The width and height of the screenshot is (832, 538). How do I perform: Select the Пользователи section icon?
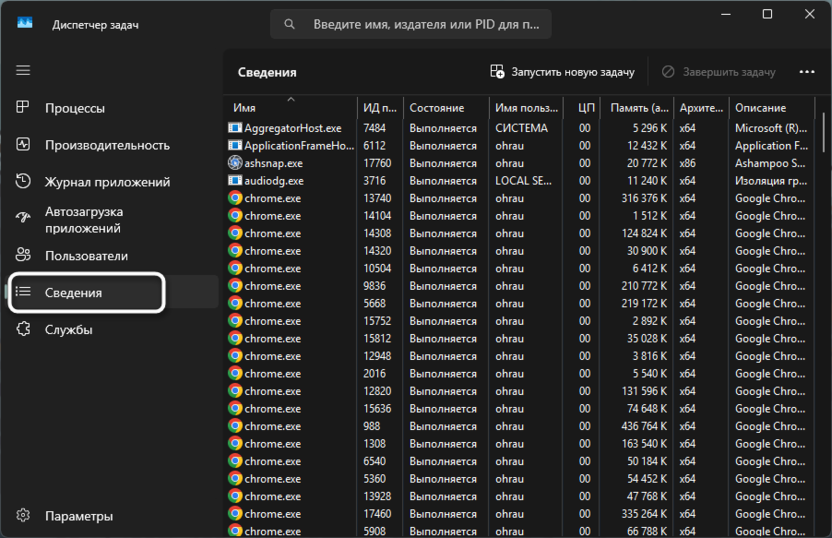(x=23, y=256)
